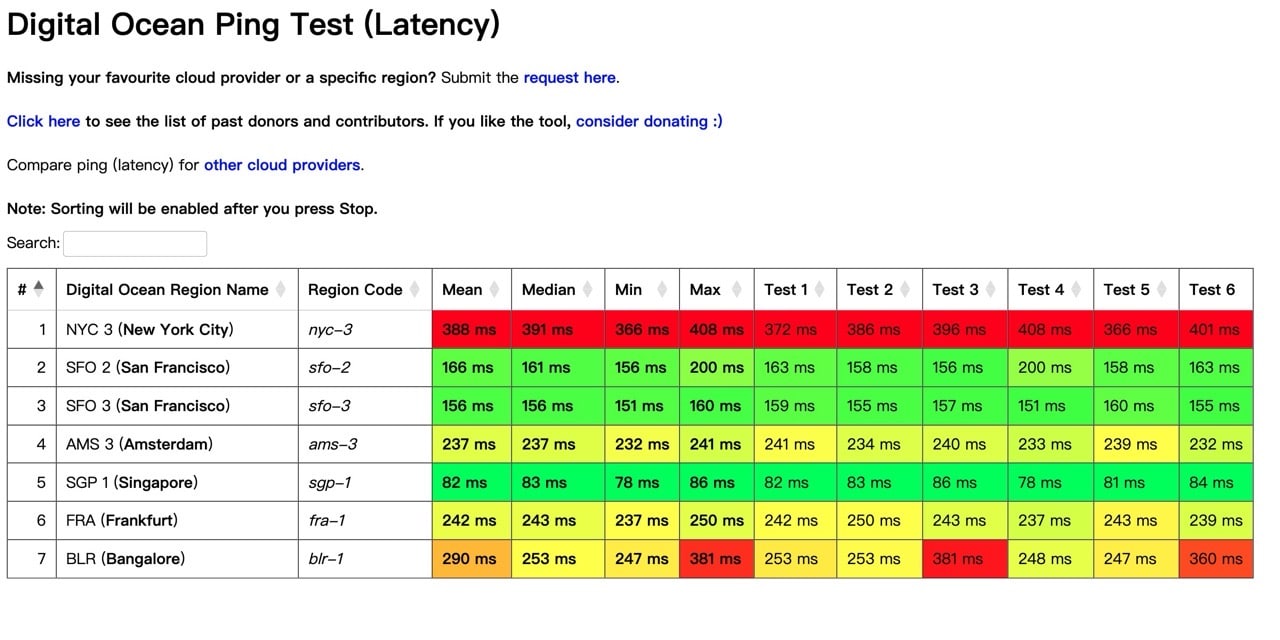Sort table by Test 5 column
Image resolution: width=1280 pixels, height=640 pixels.
pos(1136,289)
